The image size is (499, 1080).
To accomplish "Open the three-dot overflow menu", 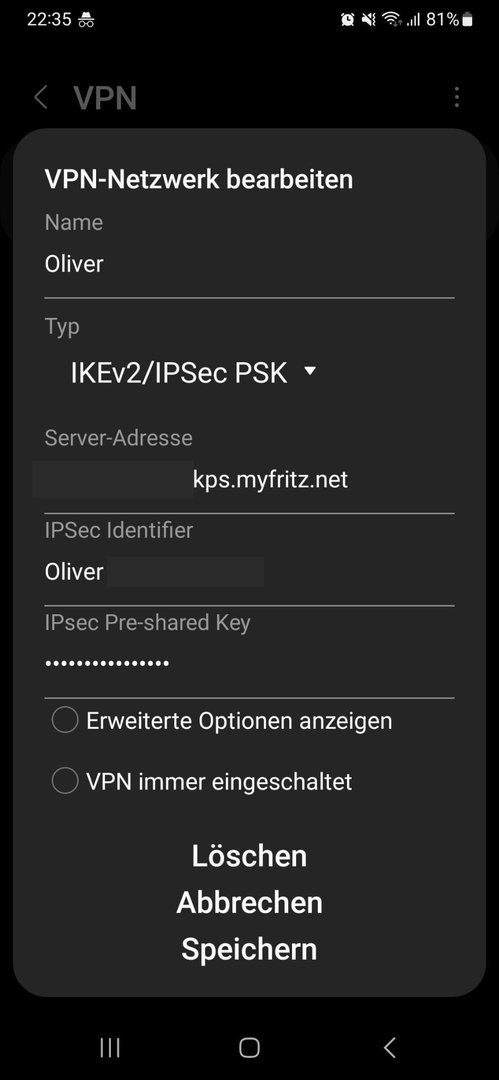I will point(456,97).
